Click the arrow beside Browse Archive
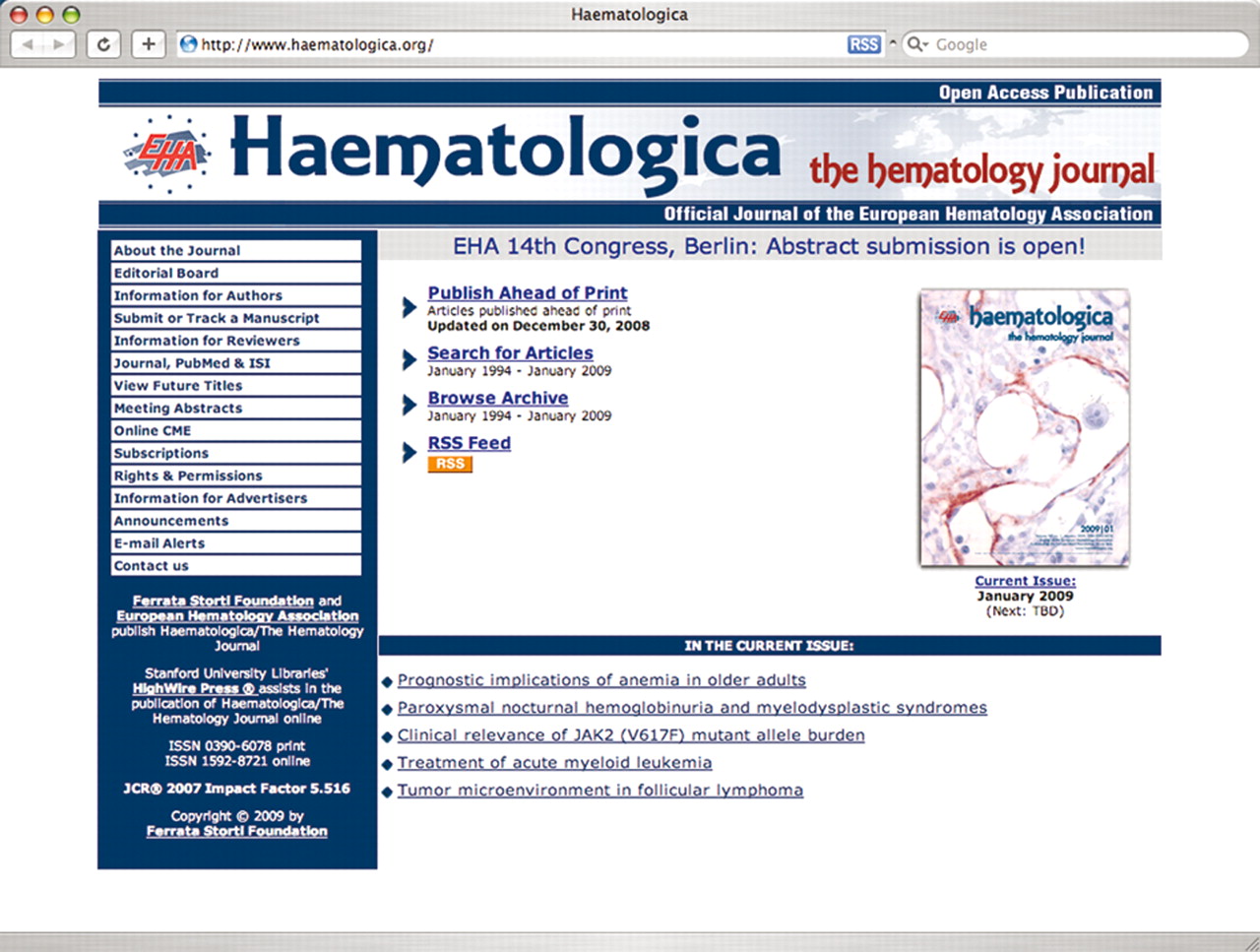The width and height of the screenshot is (1260, 952). click(x=409, y=406)
